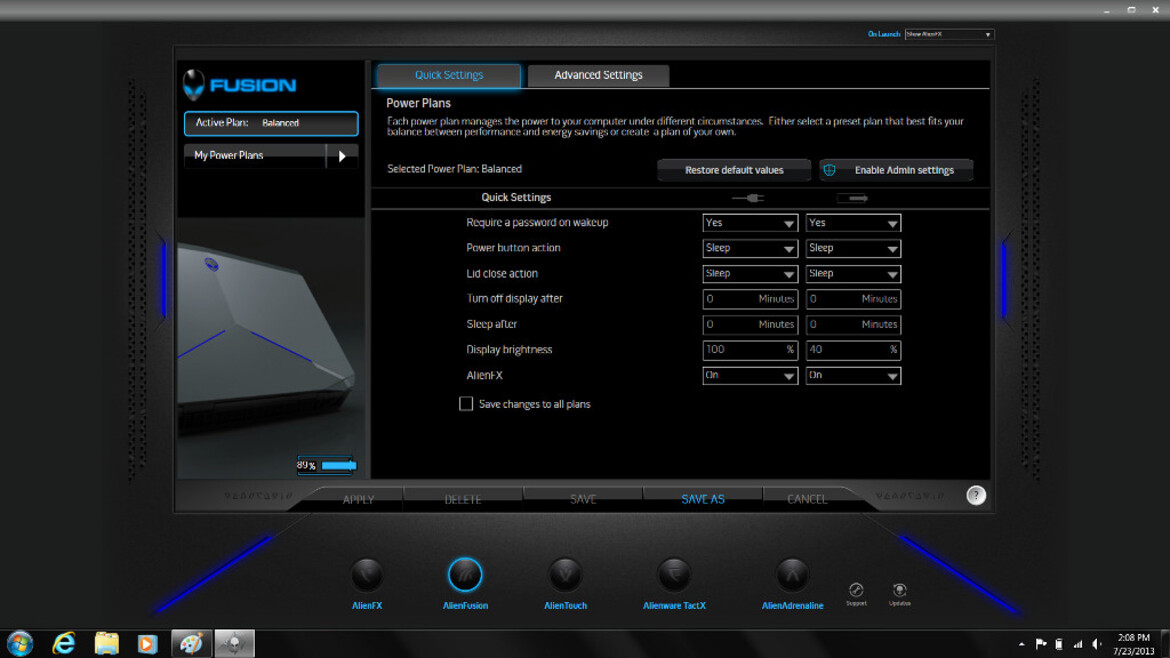Click the volume speaker tray icon
Screen dimensions: 1170x658
point(1096,644)
